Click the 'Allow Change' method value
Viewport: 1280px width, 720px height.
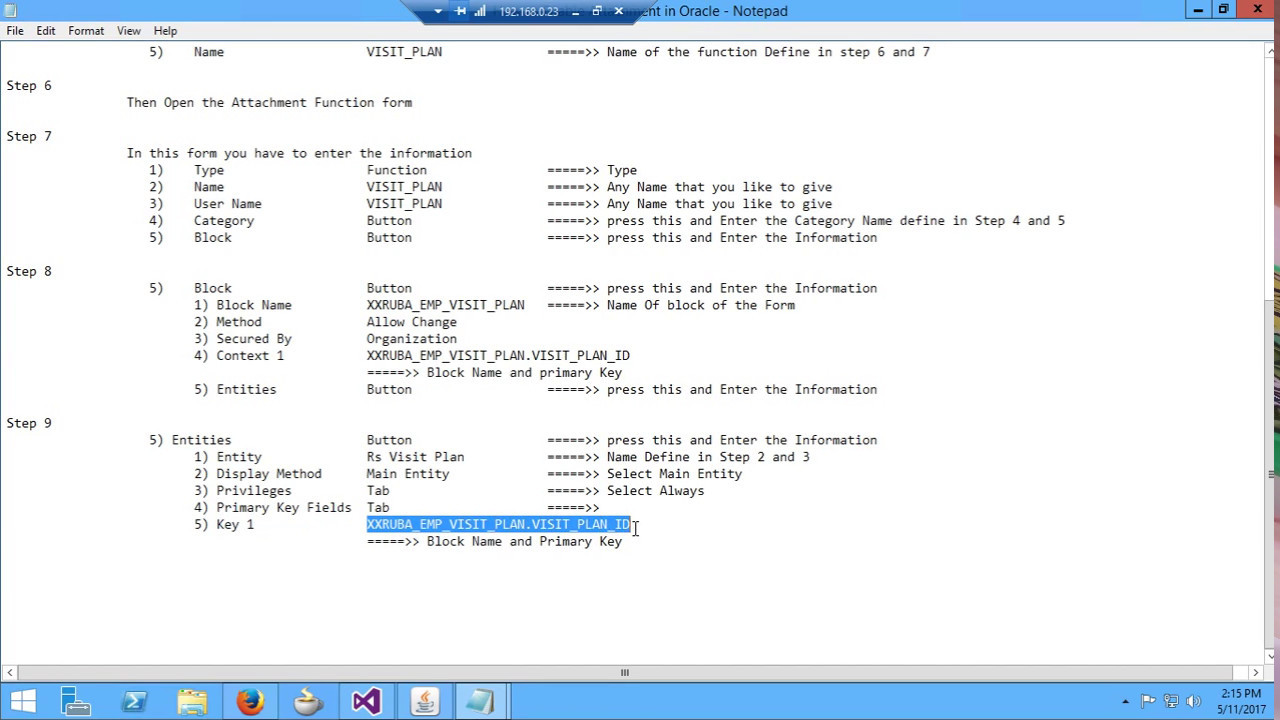pos(411,322)
